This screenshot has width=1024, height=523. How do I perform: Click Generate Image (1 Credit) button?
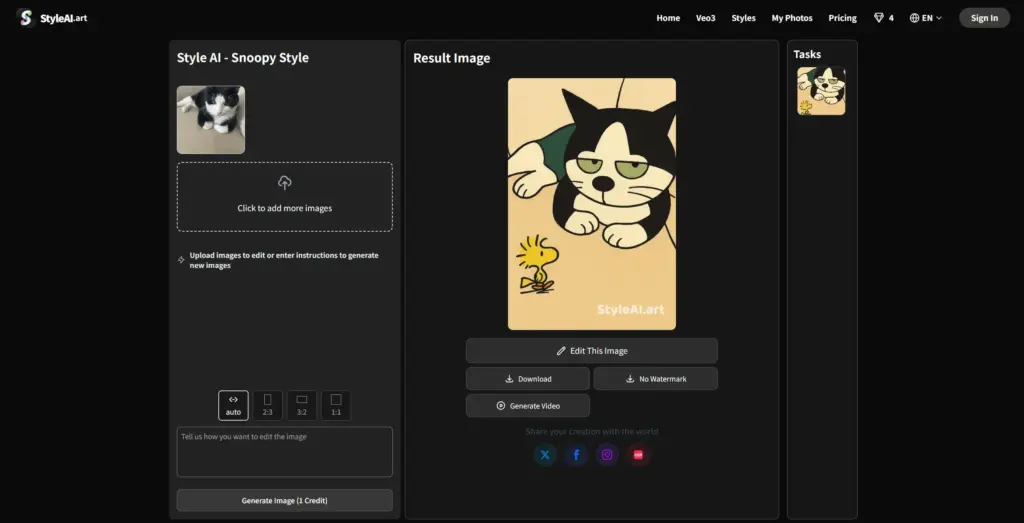click(285, 501)
